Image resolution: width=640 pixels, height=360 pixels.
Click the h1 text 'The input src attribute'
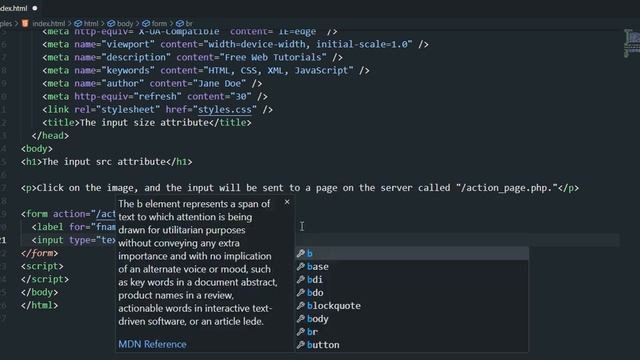tap(104, 162)
